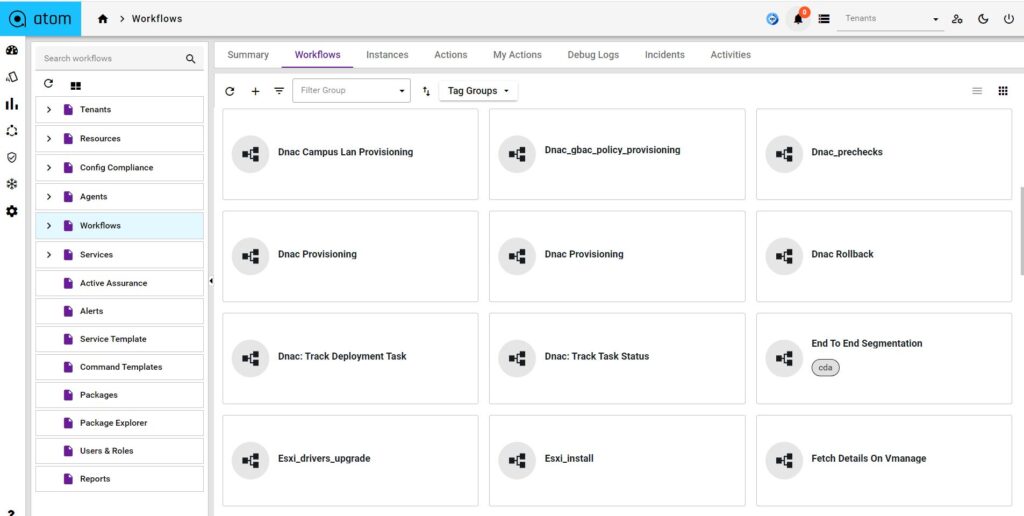Switch to the Debug Logs tab
The width and height of the screenshot is (1024, 516).
(x=593, y=55)
